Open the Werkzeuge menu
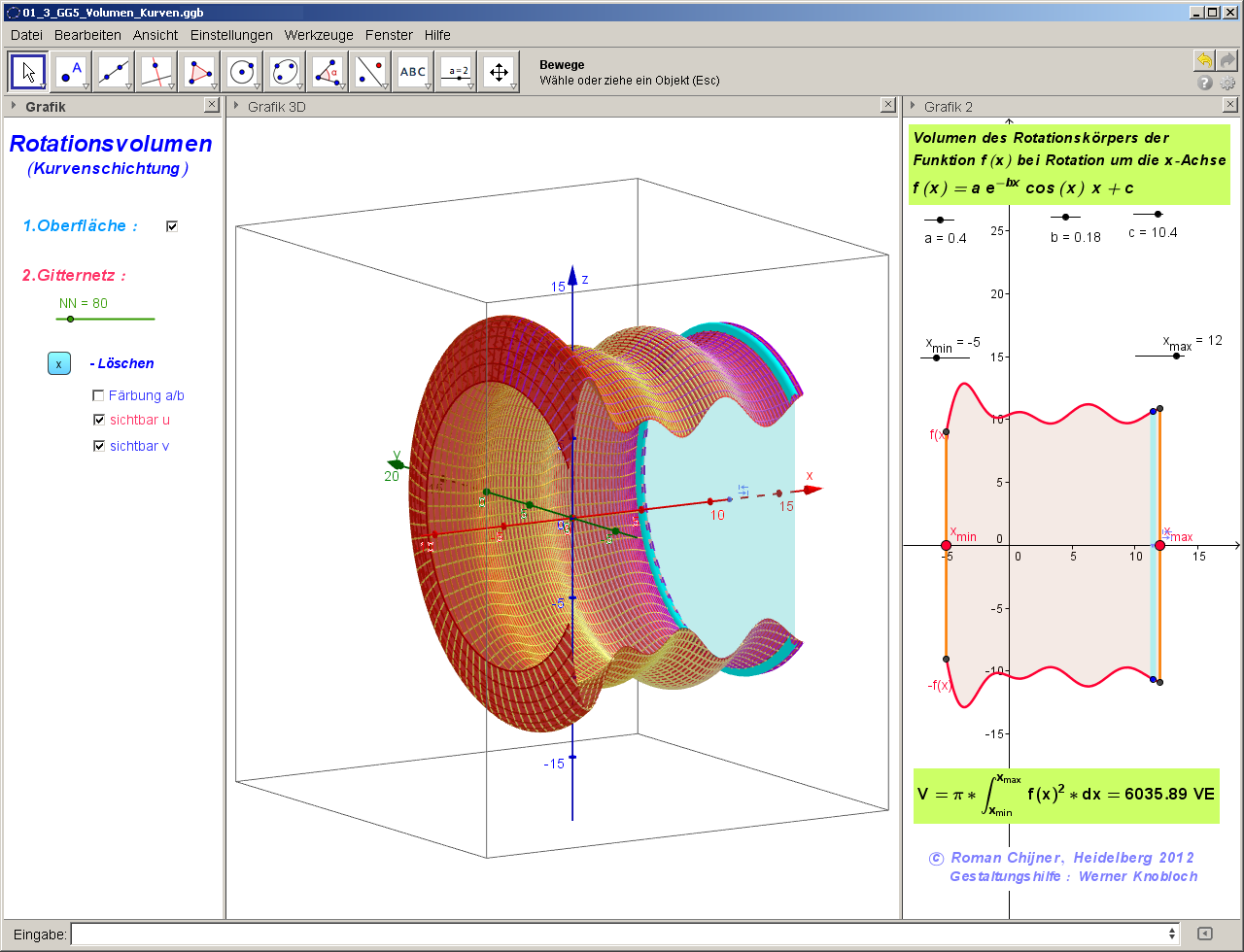Viewport: 1244px width, 952px height. pos(319,34)
